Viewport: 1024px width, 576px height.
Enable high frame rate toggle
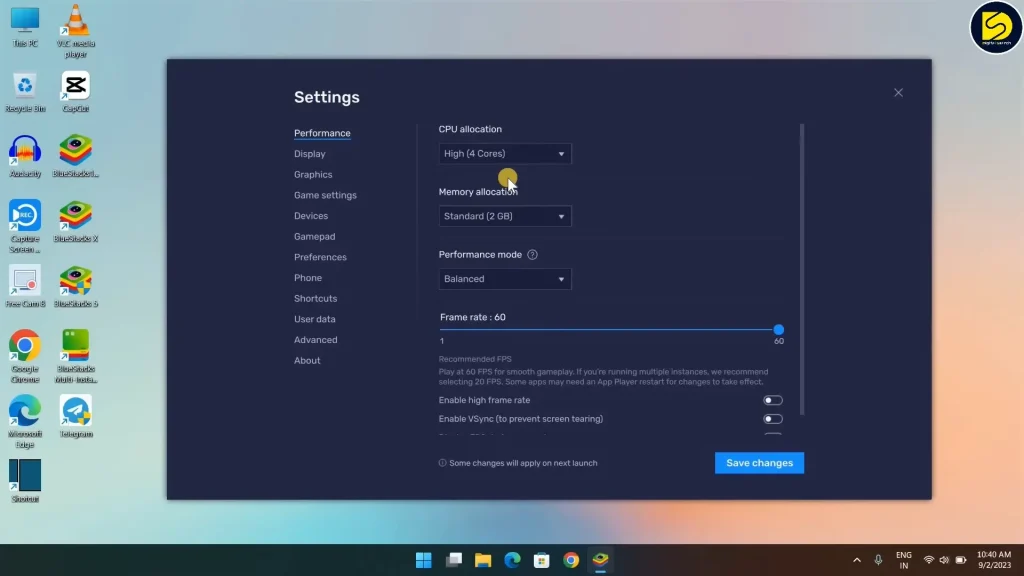772,400
